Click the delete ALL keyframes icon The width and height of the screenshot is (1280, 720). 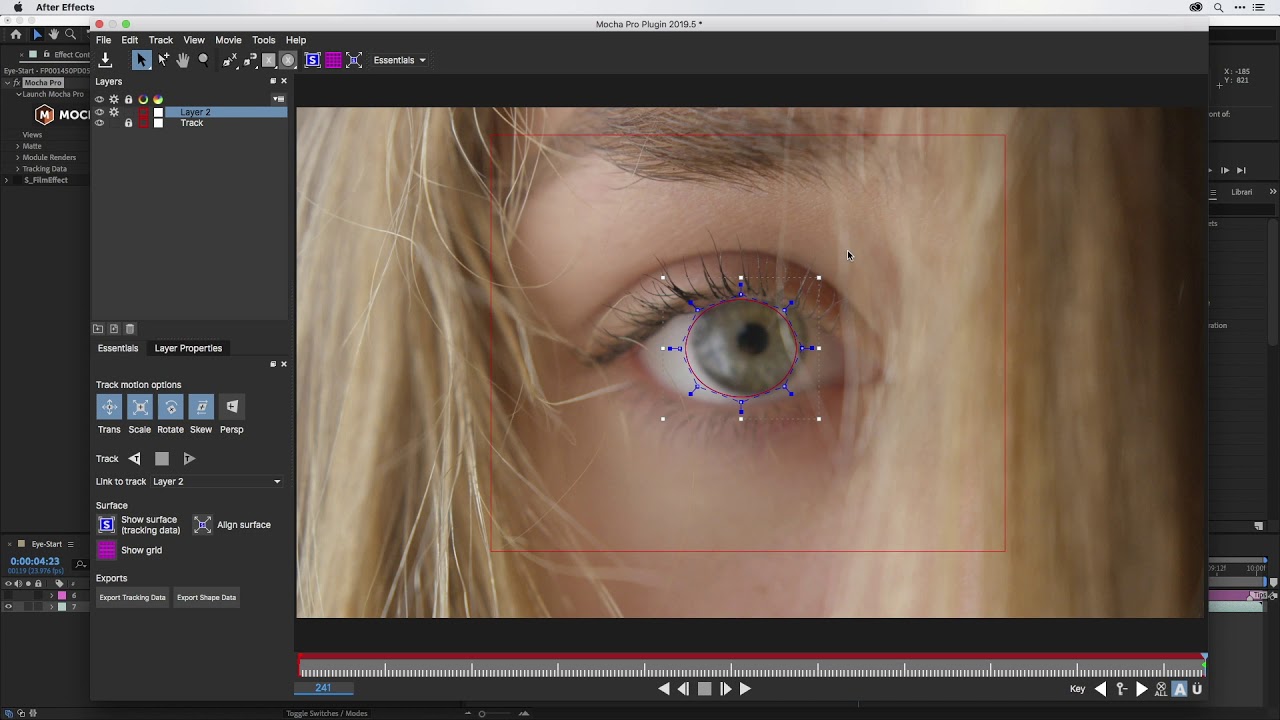click(1161, 689)
